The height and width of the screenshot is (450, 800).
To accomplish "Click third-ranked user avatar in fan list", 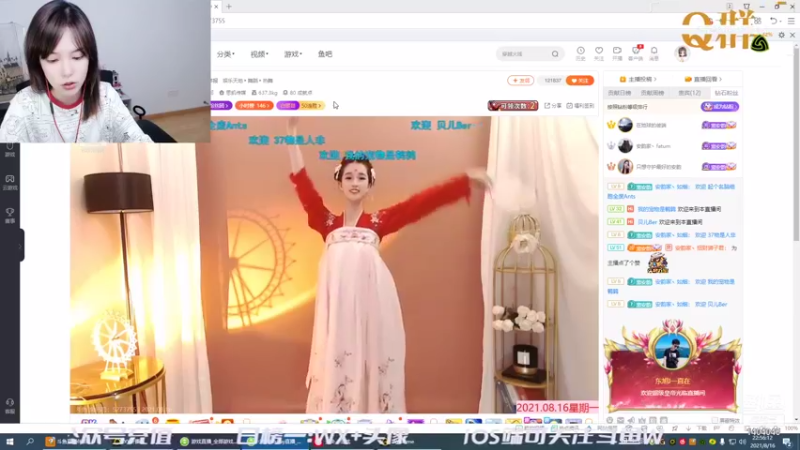I will [625, 167].
